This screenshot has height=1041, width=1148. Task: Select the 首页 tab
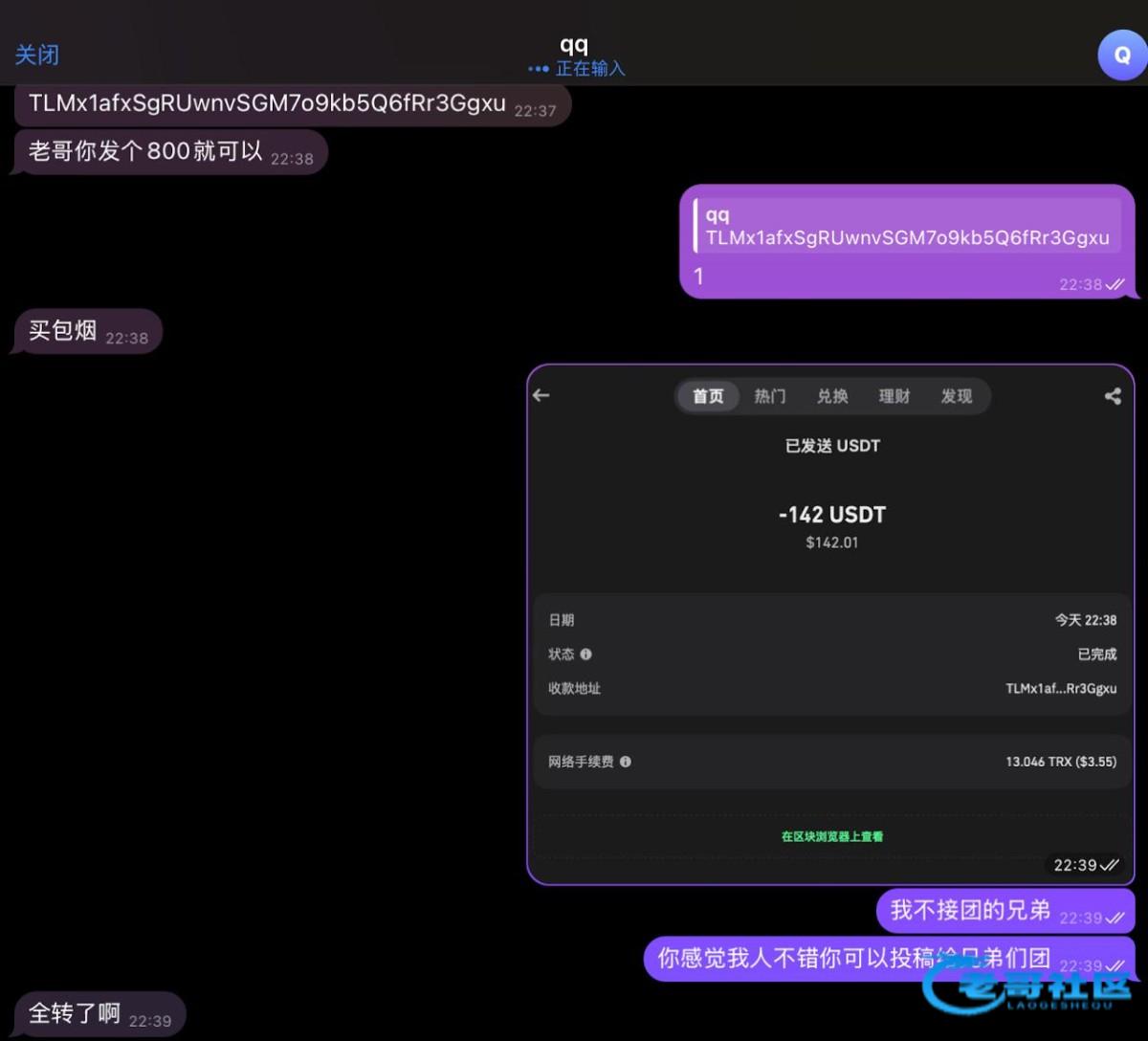point(708,396)
